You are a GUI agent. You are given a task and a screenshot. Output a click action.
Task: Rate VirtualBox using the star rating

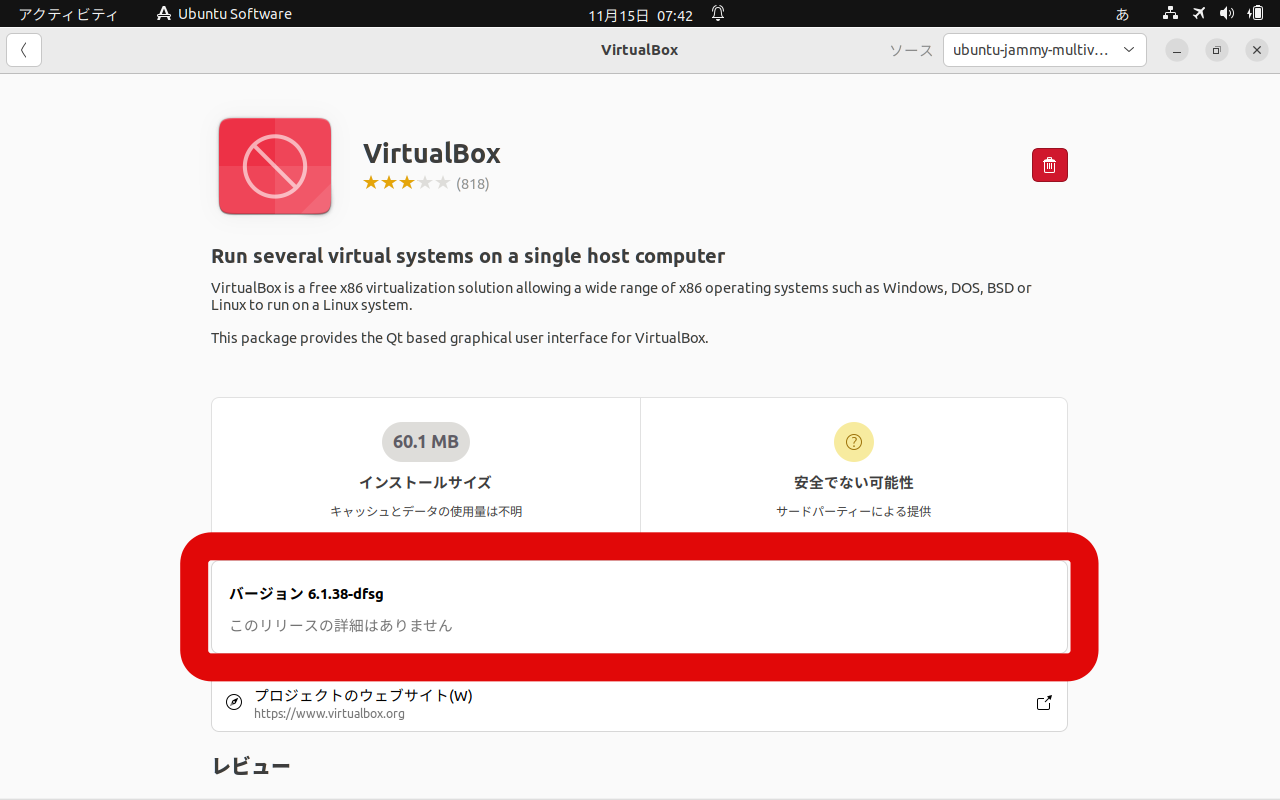tap(404, 182)
